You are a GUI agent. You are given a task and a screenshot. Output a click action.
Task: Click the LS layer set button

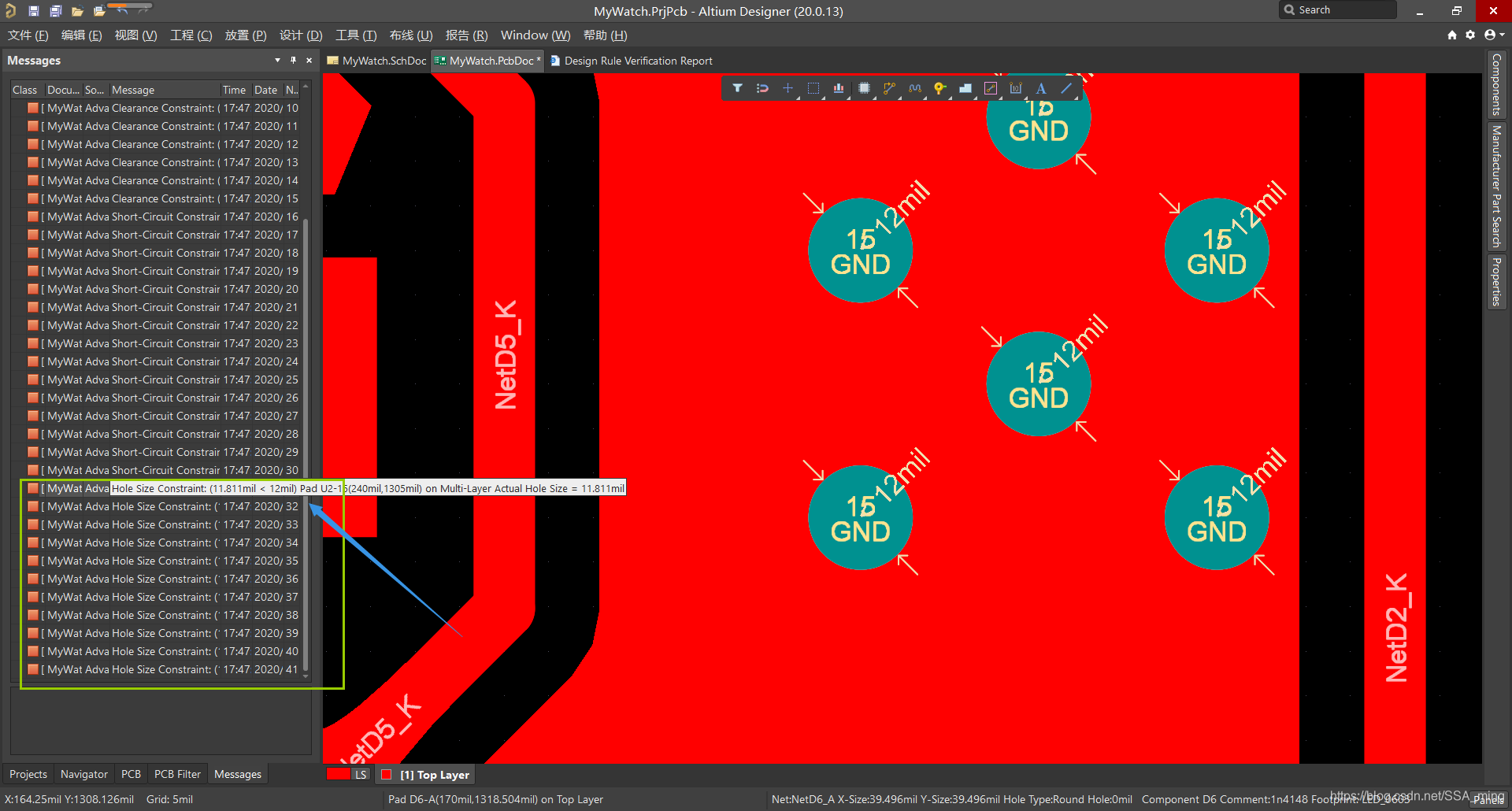point(361,775)
